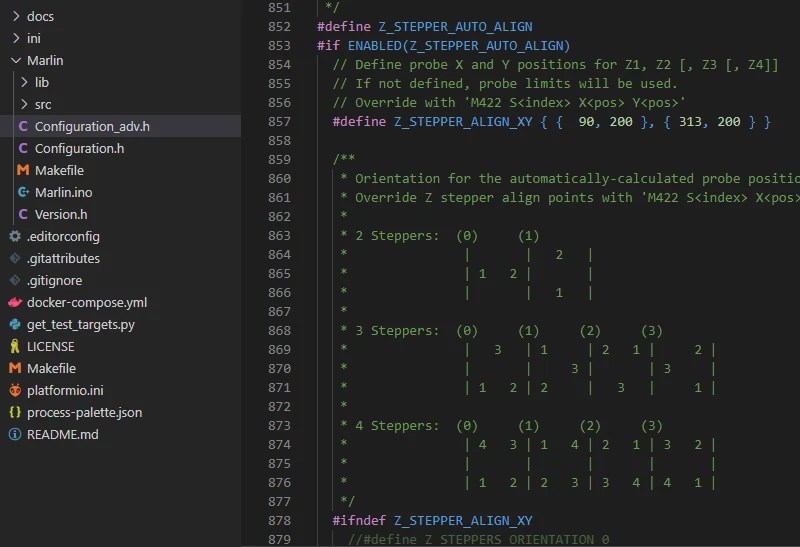Click '4 Steppers:' comment text

[x=397, y=426]
